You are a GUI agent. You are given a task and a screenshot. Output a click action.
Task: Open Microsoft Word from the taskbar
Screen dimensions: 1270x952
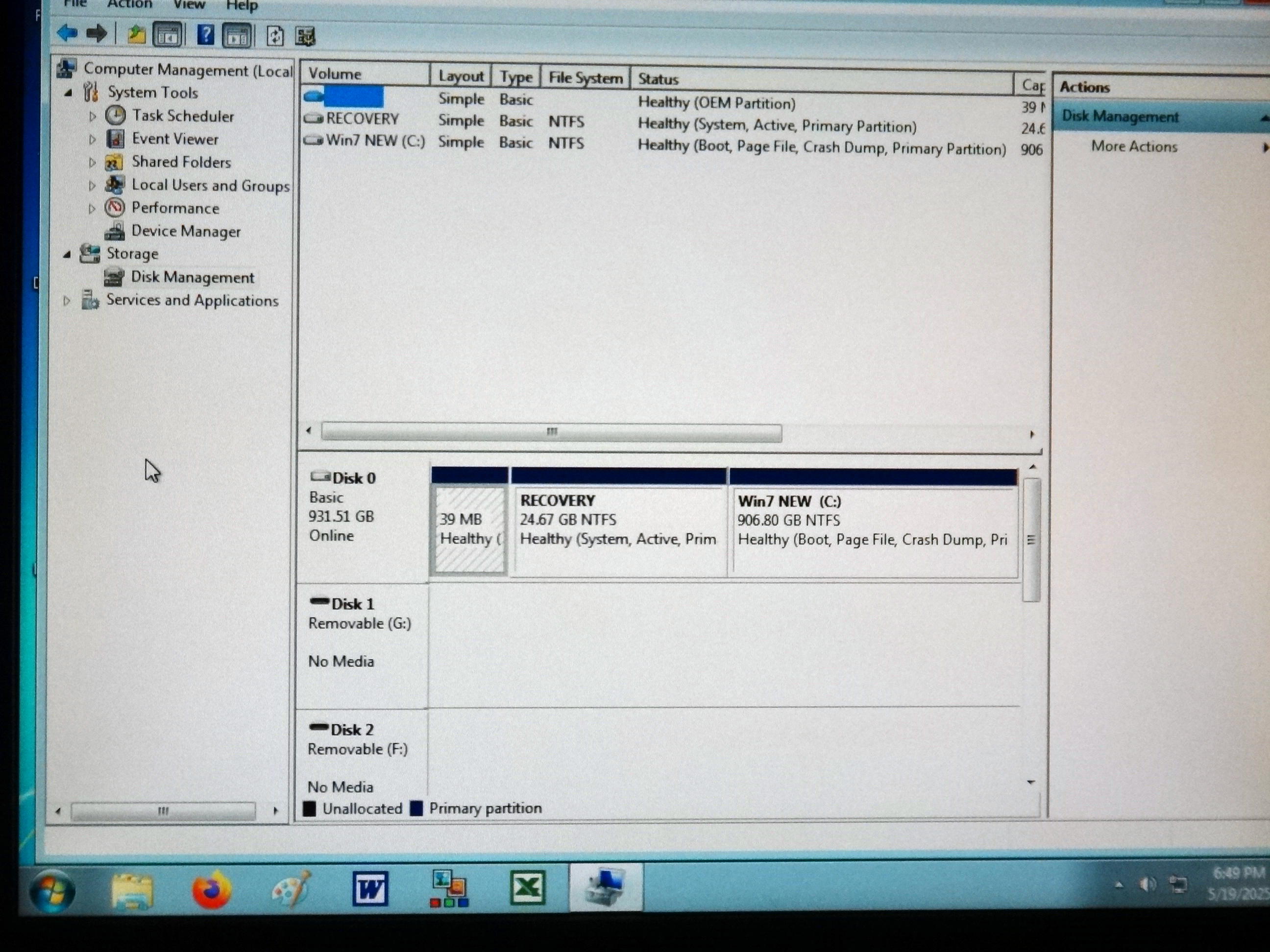coord(370,889)
